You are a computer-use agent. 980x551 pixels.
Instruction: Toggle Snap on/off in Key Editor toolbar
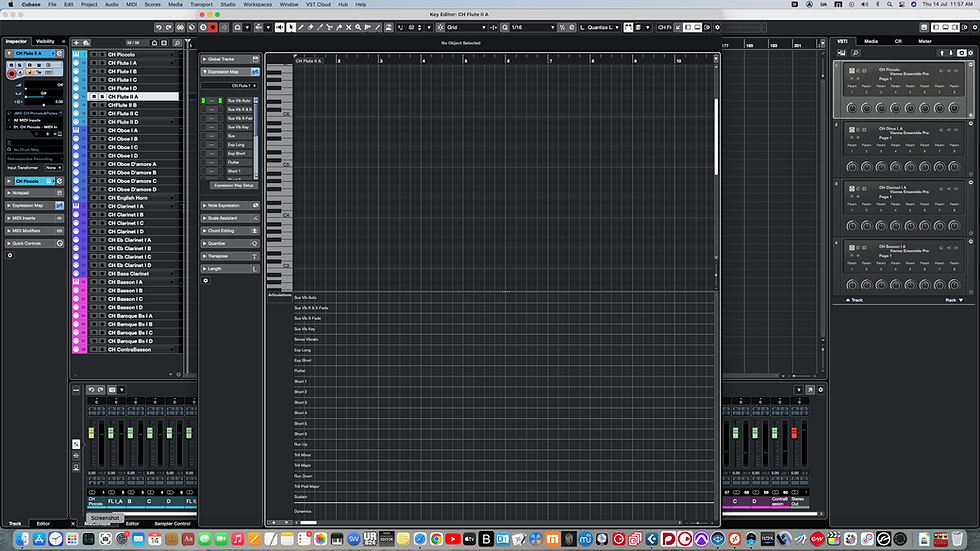coord(440,27)
